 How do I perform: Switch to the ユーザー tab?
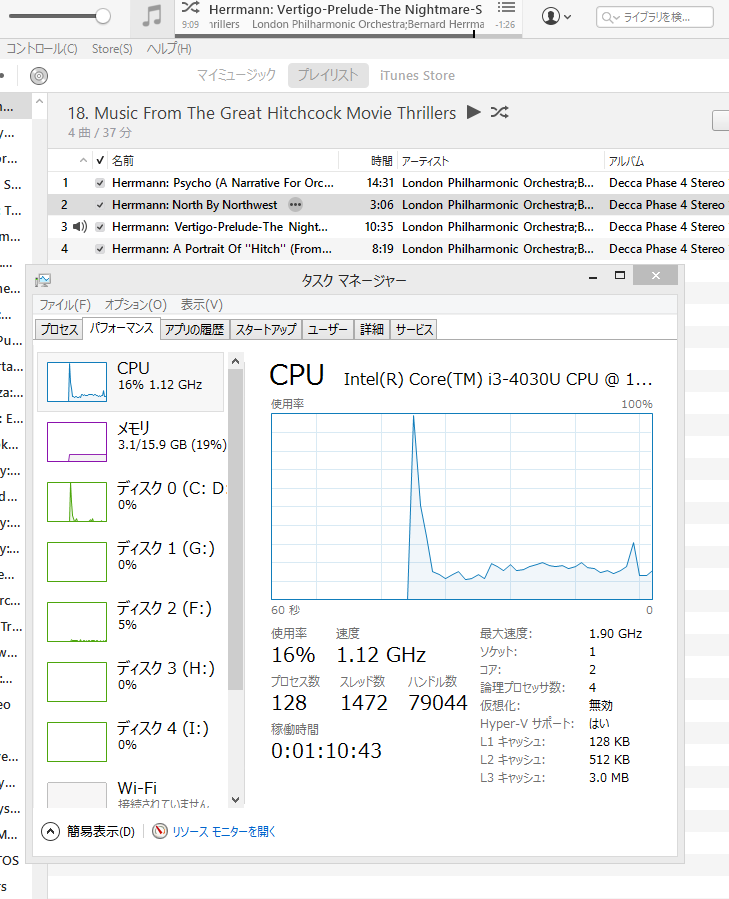328,330
